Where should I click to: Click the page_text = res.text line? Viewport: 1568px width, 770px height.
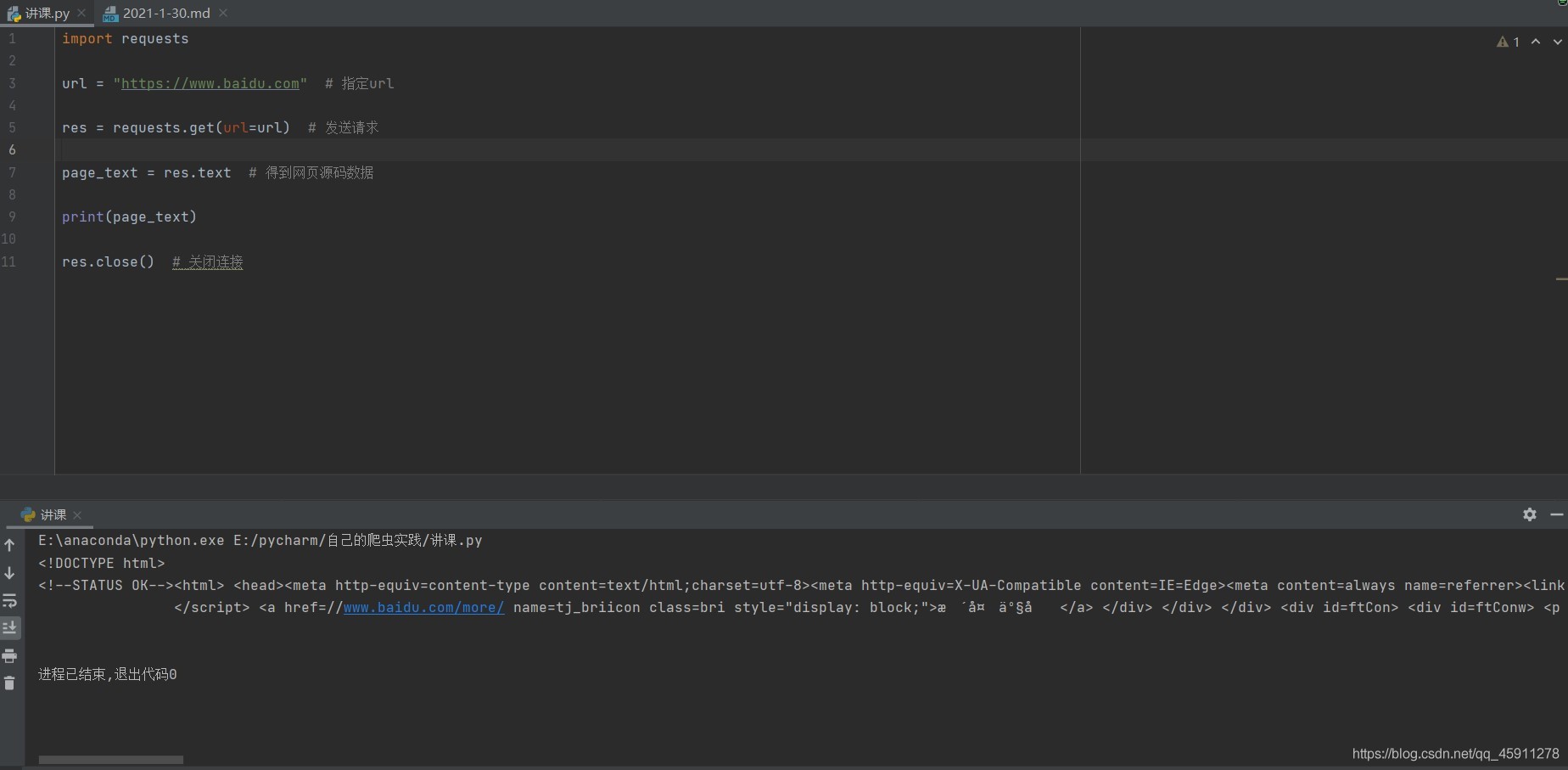coord(147,172)
